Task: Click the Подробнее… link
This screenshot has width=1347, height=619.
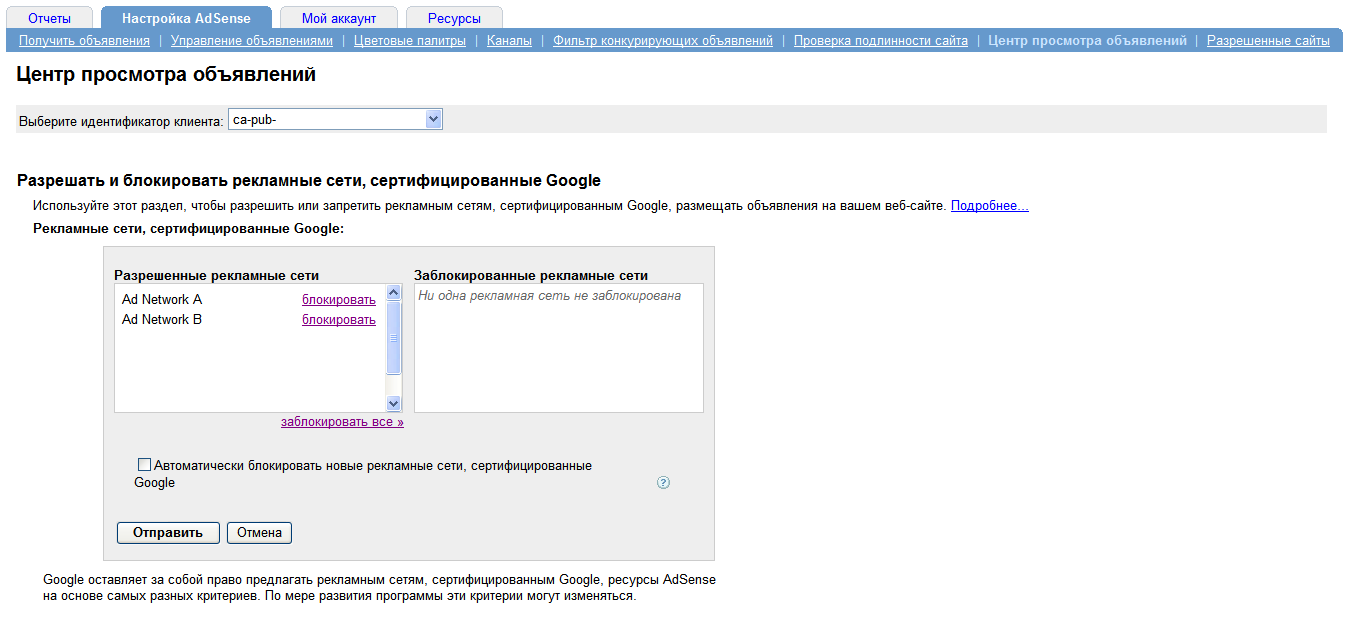Action: [989, 206]
